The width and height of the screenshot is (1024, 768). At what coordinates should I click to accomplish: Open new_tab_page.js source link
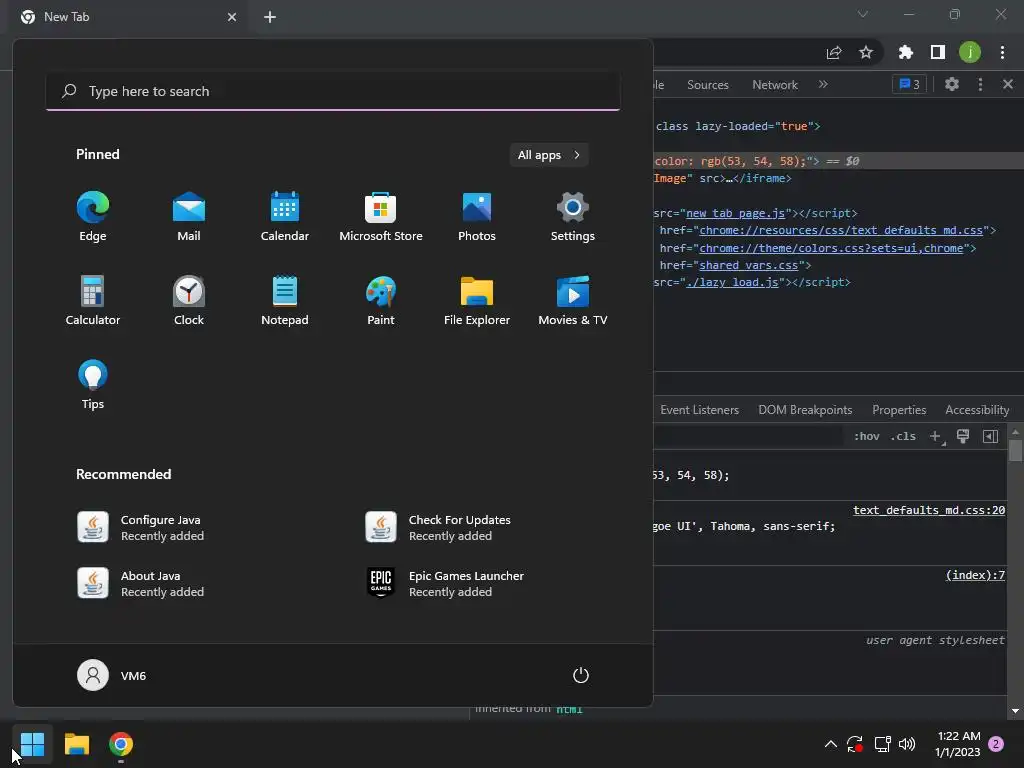[735, 214]
